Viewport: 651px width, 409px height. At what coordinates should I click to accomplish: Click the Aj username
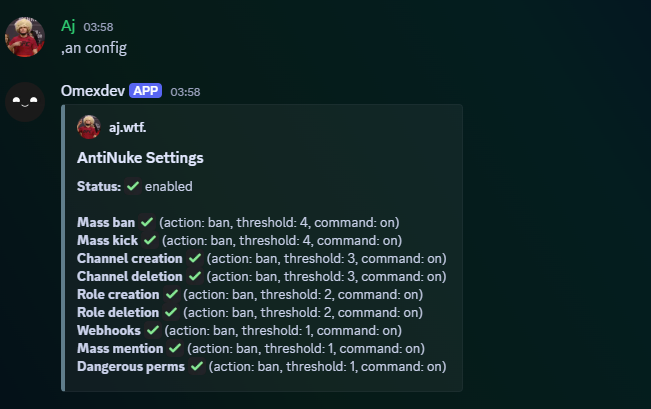pyautogui.click(x=68, y=26)
